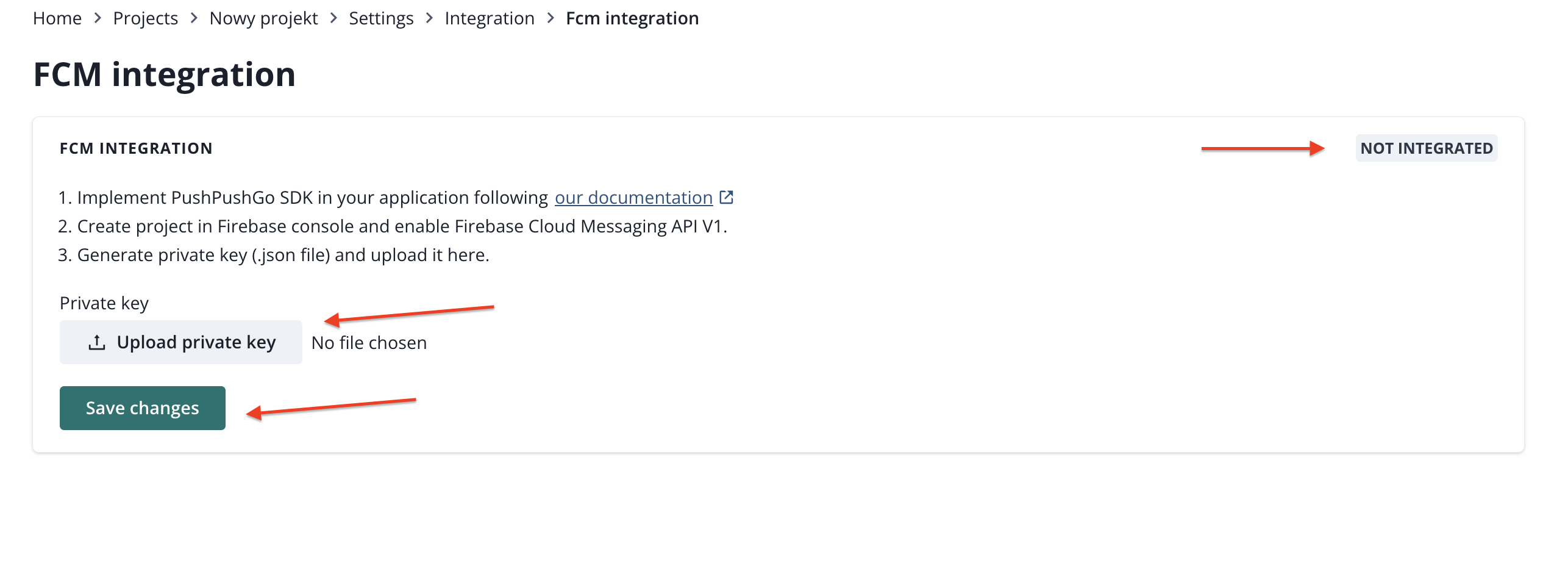The image size is (1568, 582).
Task: Click the Save changes button
Action: [143, 408]
